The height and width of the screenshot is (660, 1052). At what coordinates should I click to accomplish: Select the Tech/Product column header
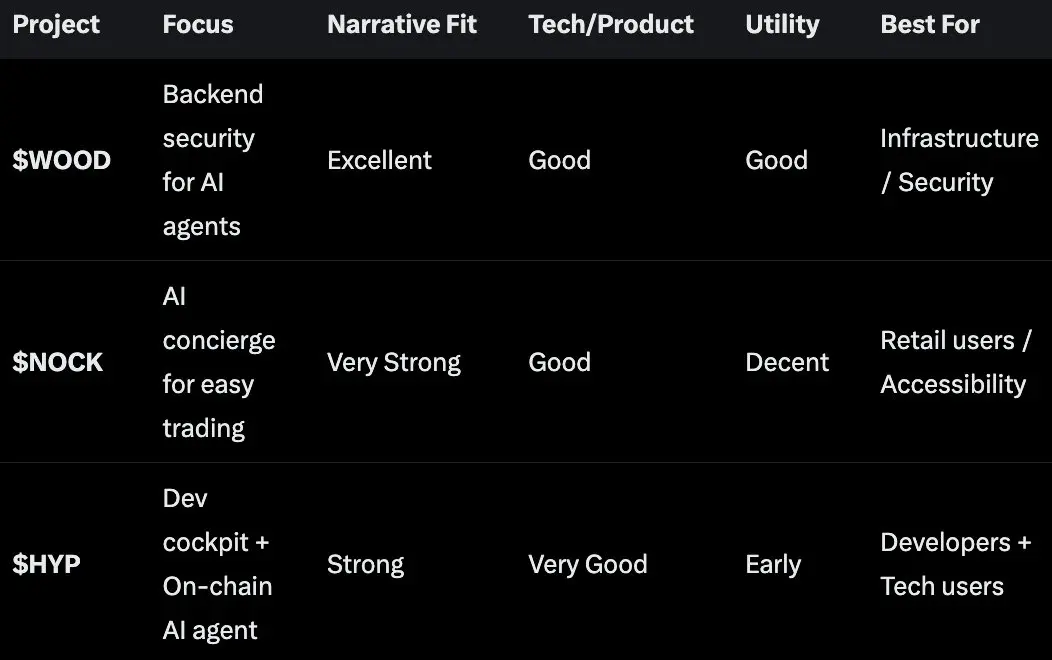click(611, 25)
